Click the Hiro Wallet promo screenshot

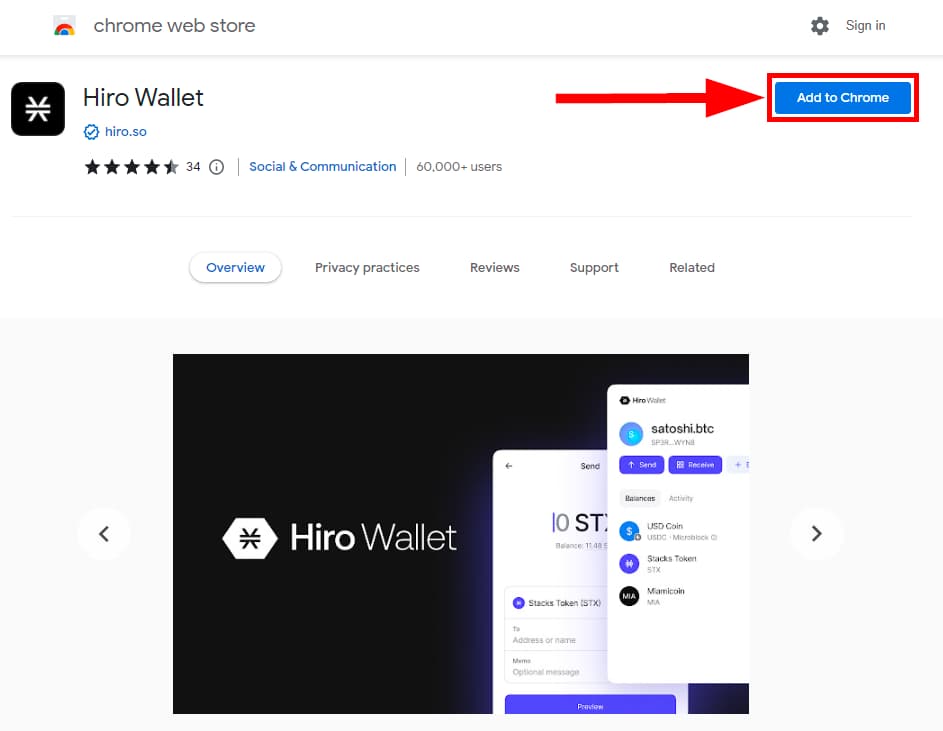tap(461, 534)
